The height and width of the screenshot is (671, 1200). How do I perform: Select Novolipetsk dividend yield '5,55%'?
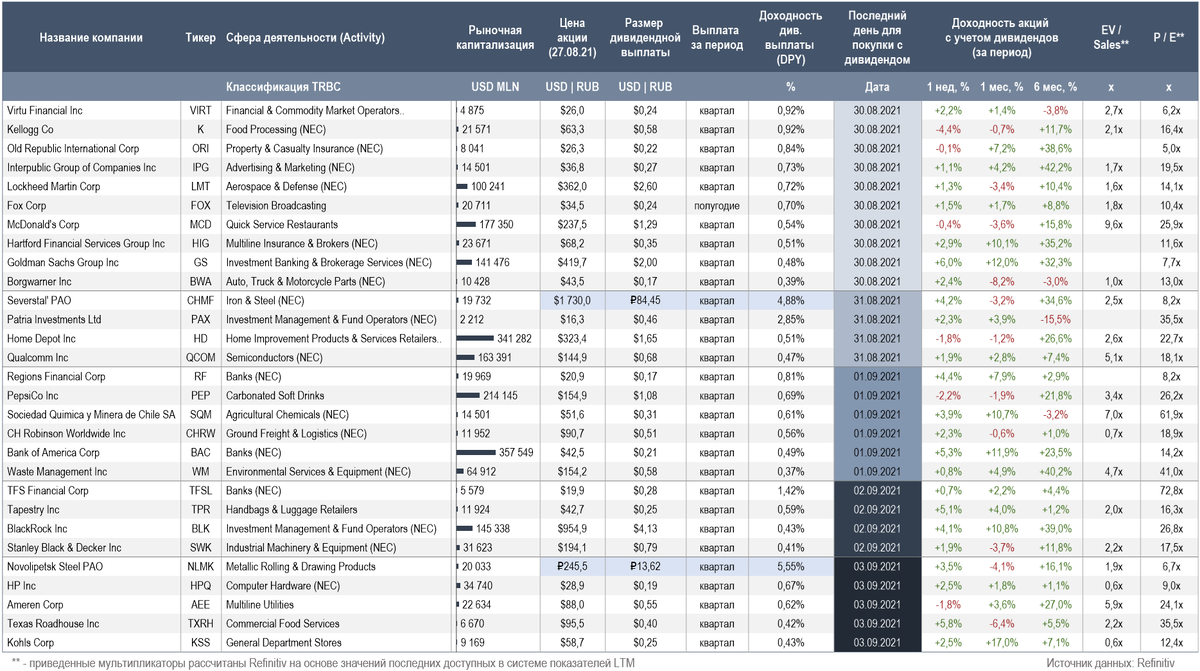point(790,567)
